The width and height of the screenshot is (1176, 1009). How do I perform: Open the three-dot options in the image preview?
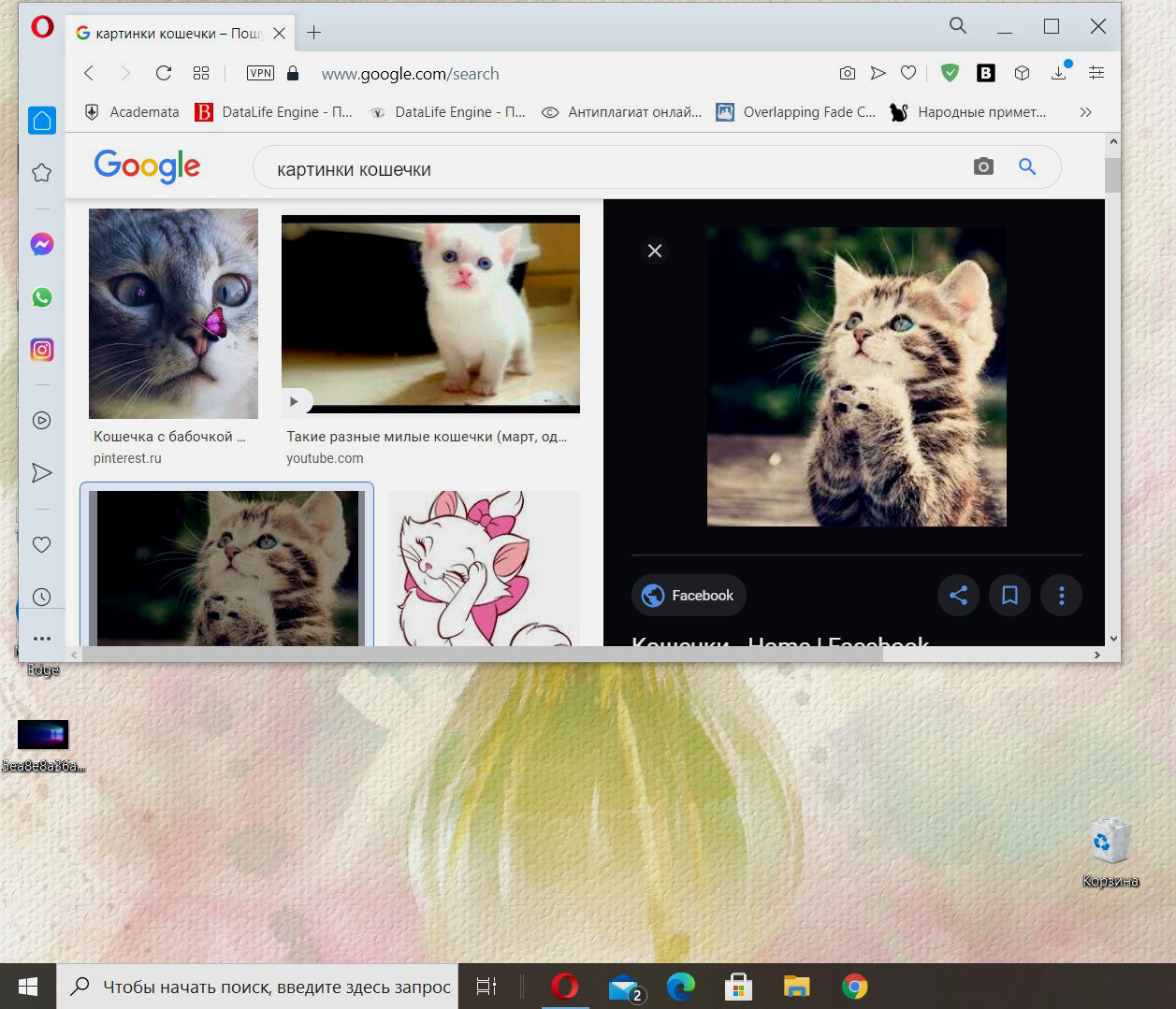click(1061, 595)
